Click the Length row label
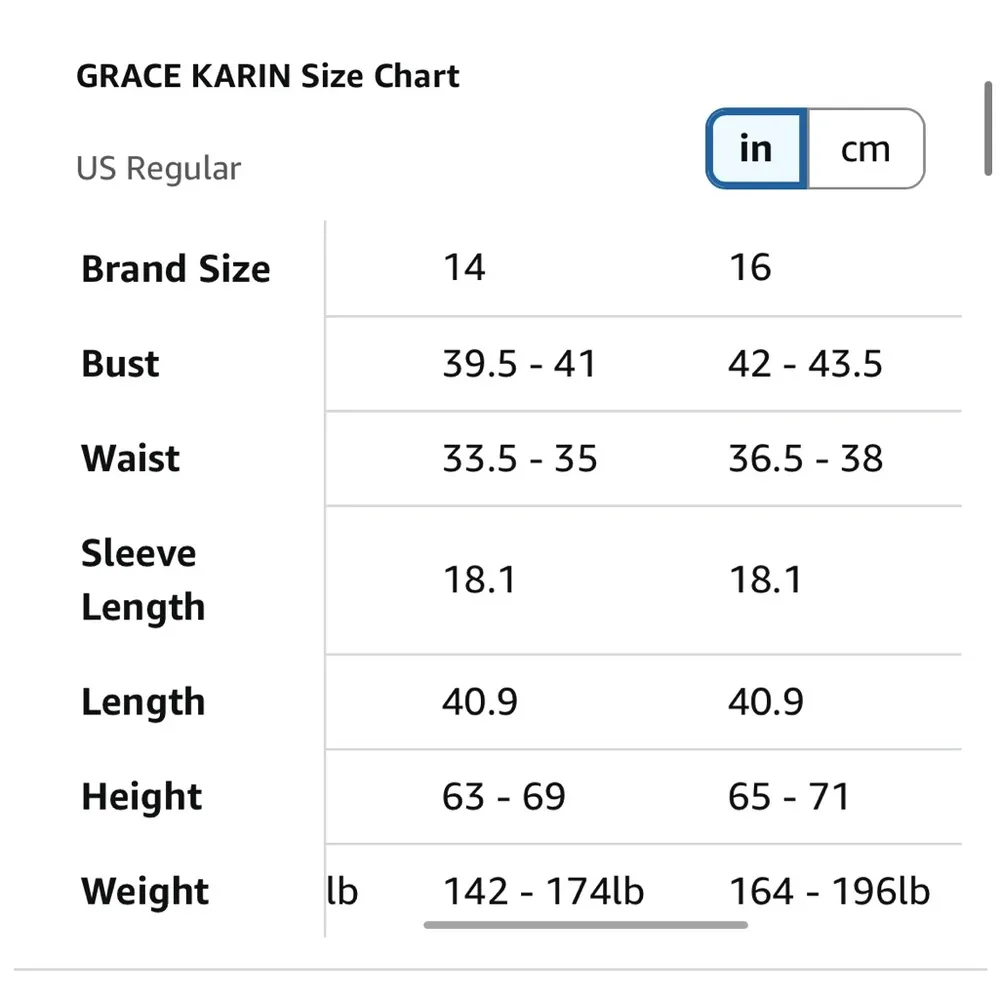The width and height of the screenshot is (1000, 1000). 142,702
